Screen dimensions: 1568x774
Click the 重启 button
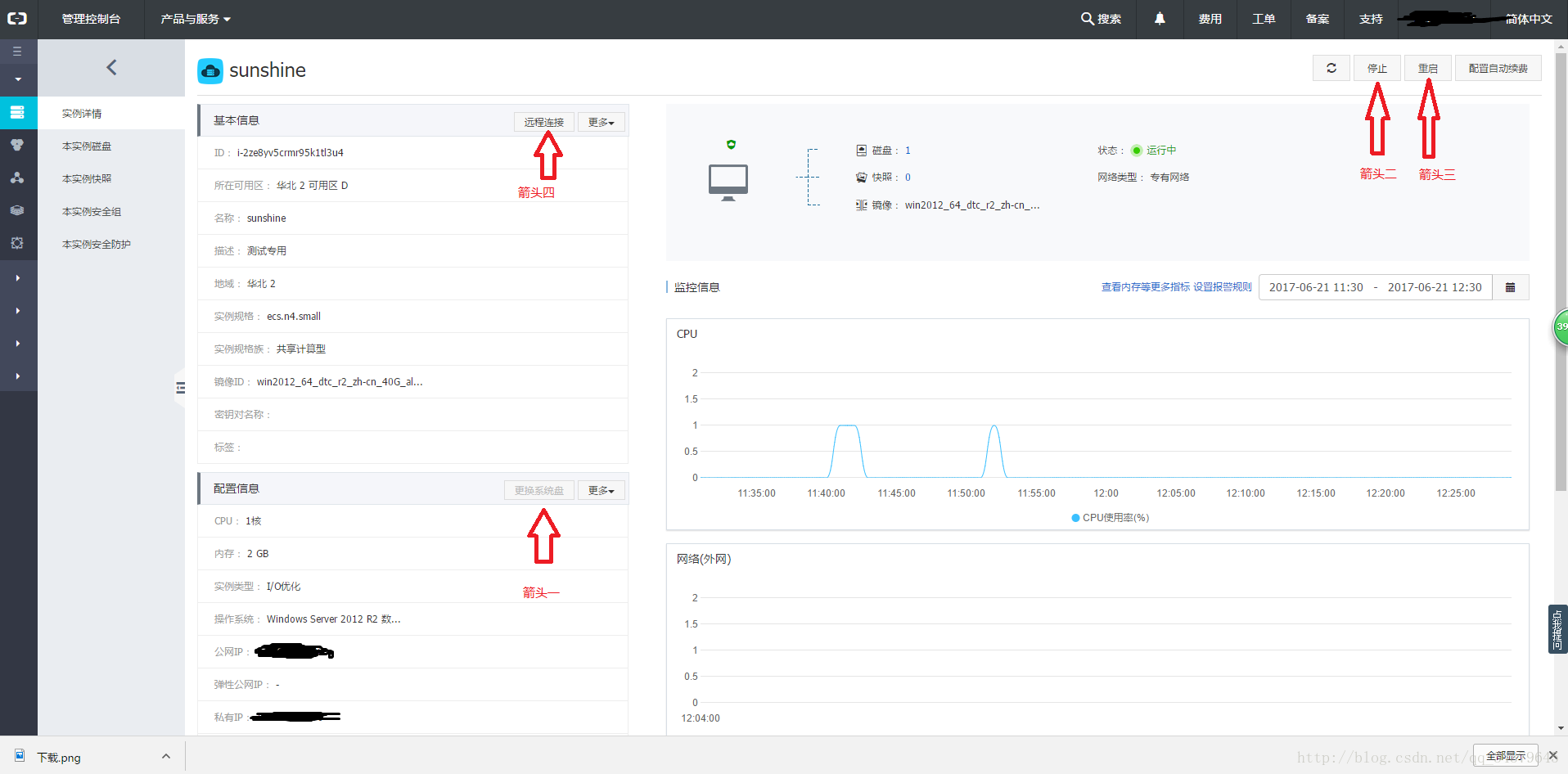pos(1428,68)
